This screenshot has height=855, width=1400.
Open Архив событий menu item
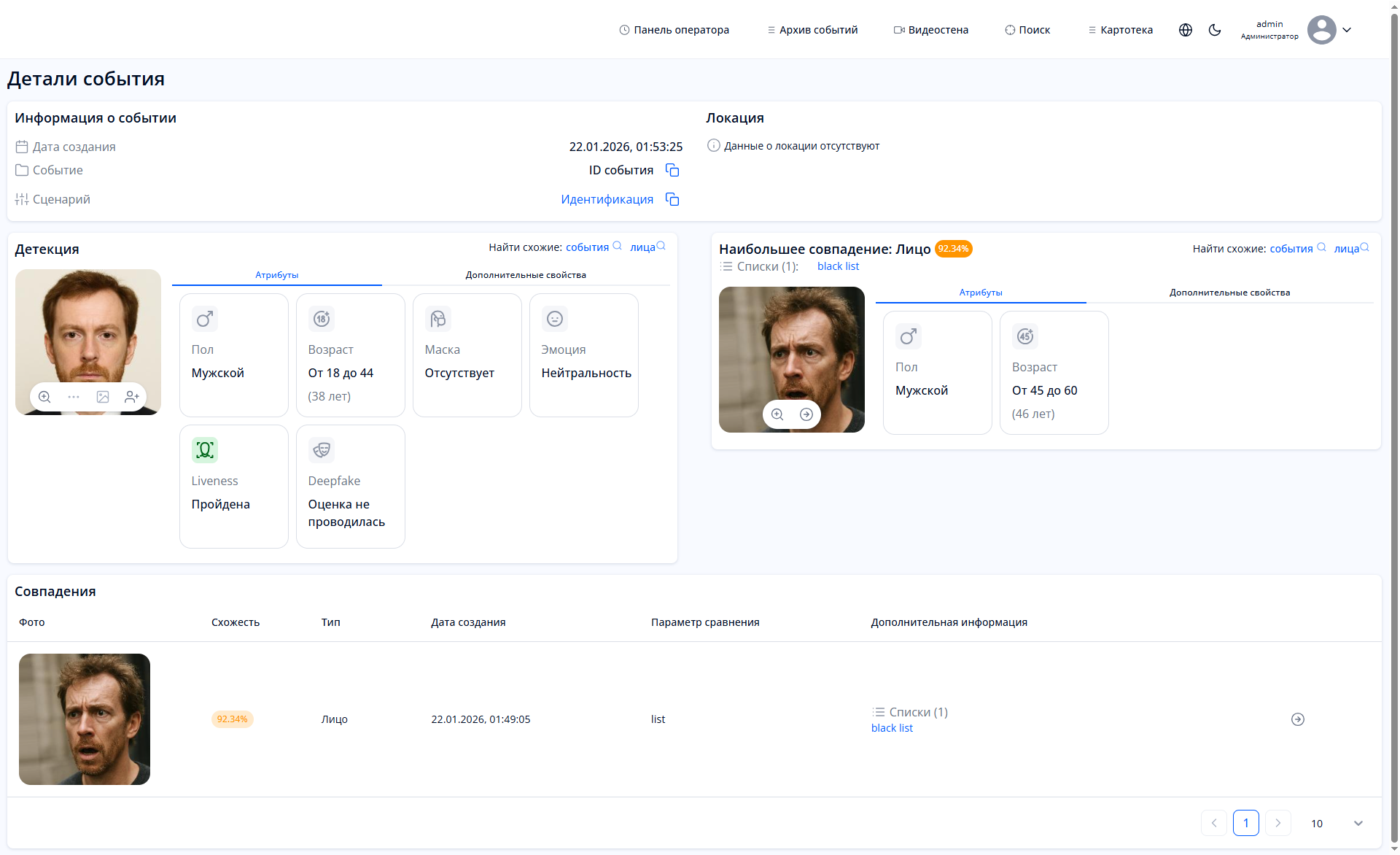(812, 30)
